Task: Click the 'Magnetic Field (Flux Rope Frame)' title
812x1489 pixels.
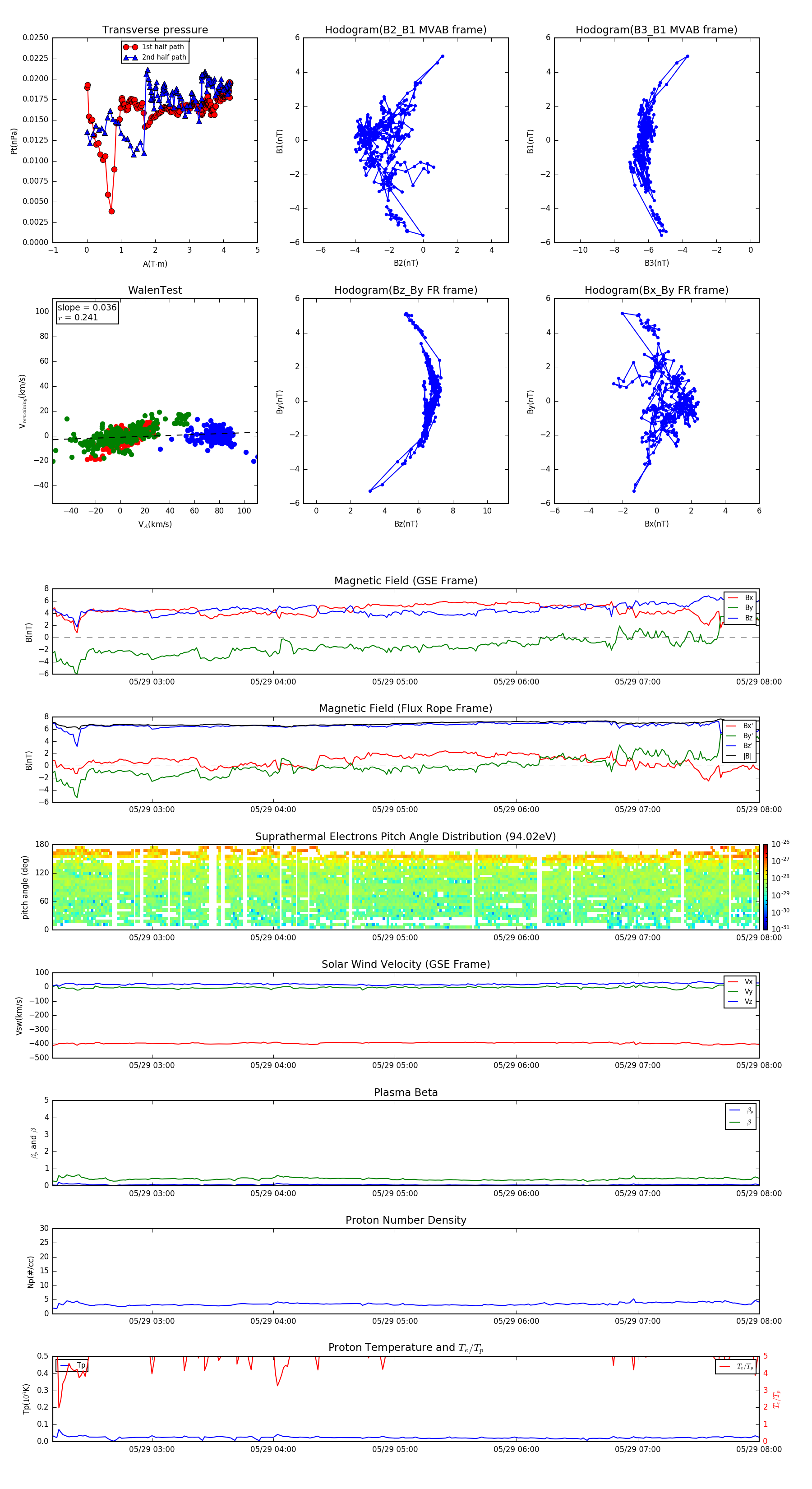Action: 406,709
